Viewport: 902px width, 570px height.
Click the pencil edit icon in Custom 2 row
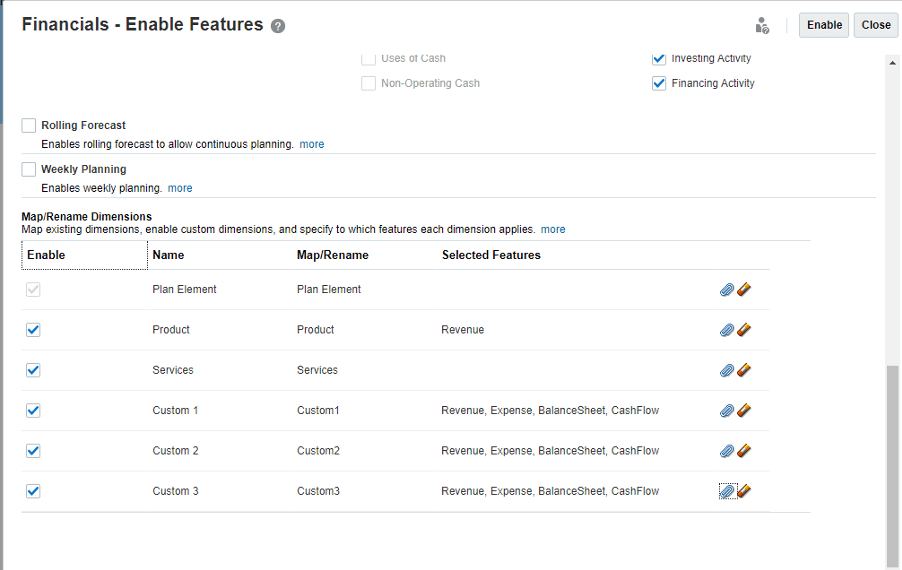click(x=744, y=450)
